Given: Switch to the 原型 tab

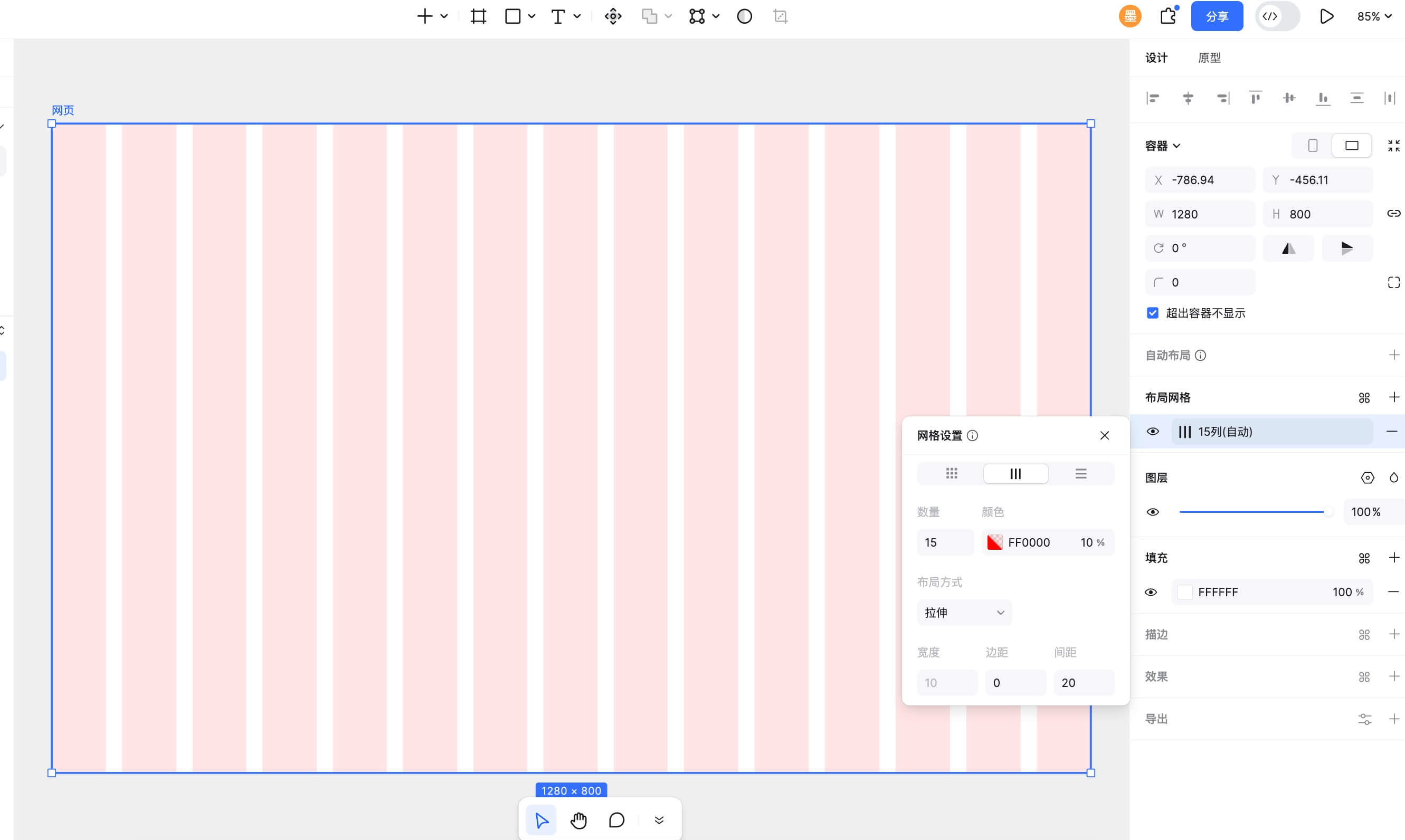Looking at the screenshot, I should [x=1210, y=57].
